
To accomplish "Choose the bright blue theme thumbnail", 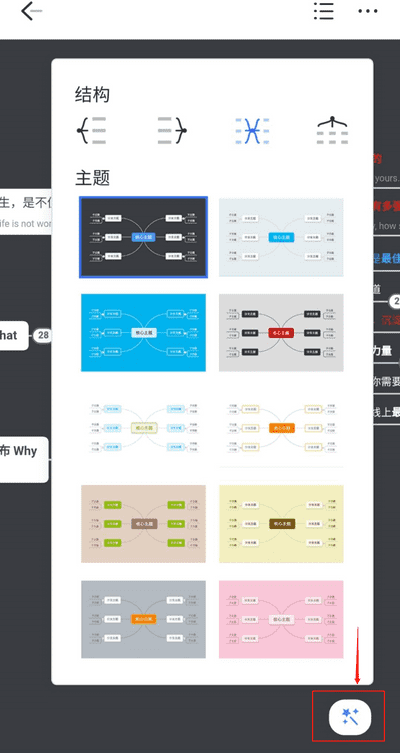I will tap(144, 333).
